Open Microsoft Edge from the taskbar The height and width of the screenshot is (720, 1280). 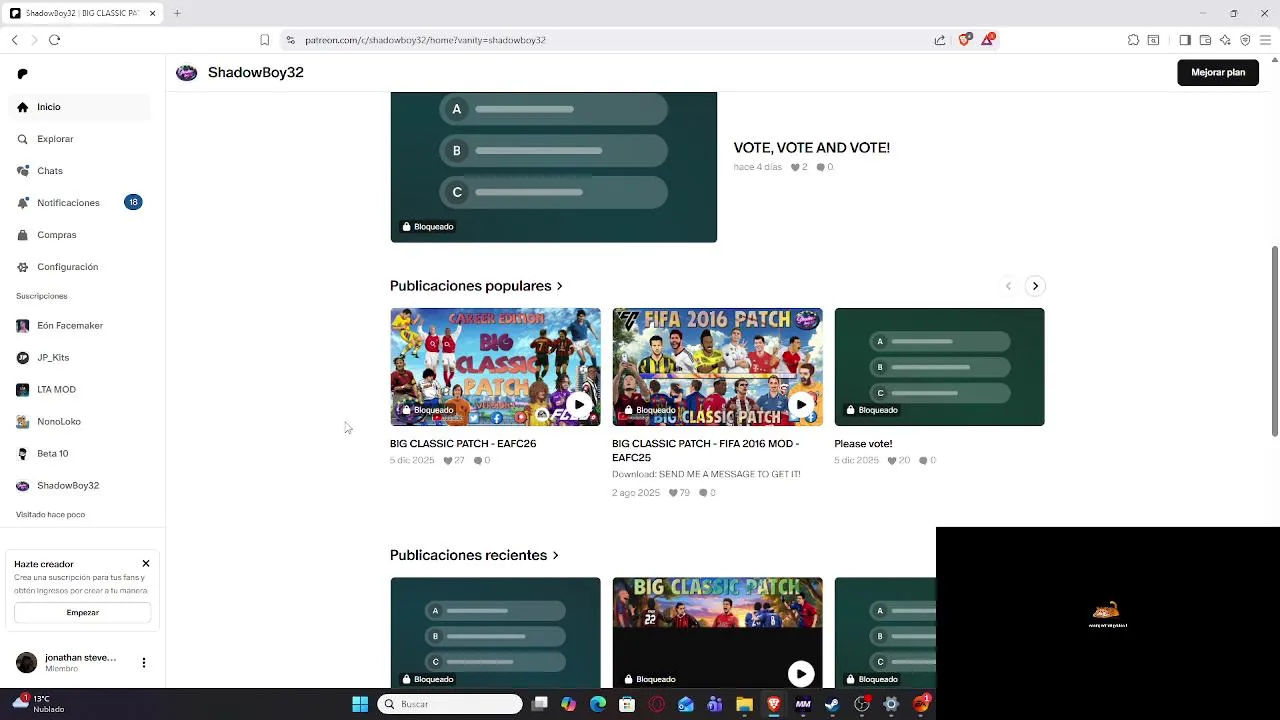598,704
